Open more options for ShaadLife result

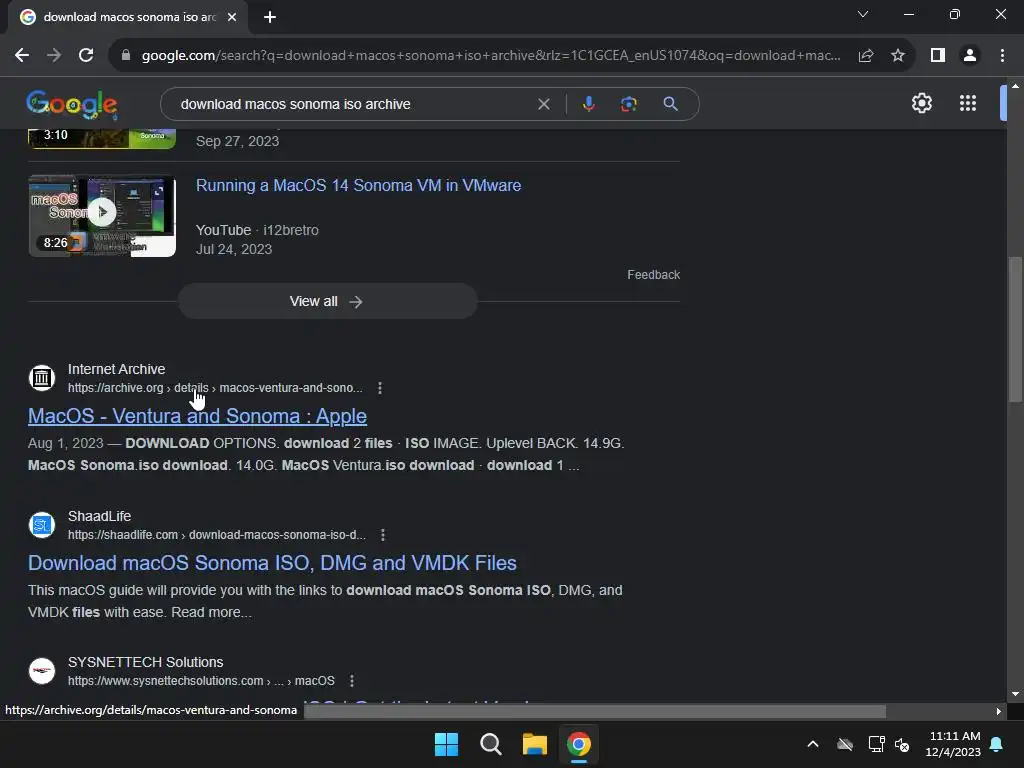click(x=383, y=535)
